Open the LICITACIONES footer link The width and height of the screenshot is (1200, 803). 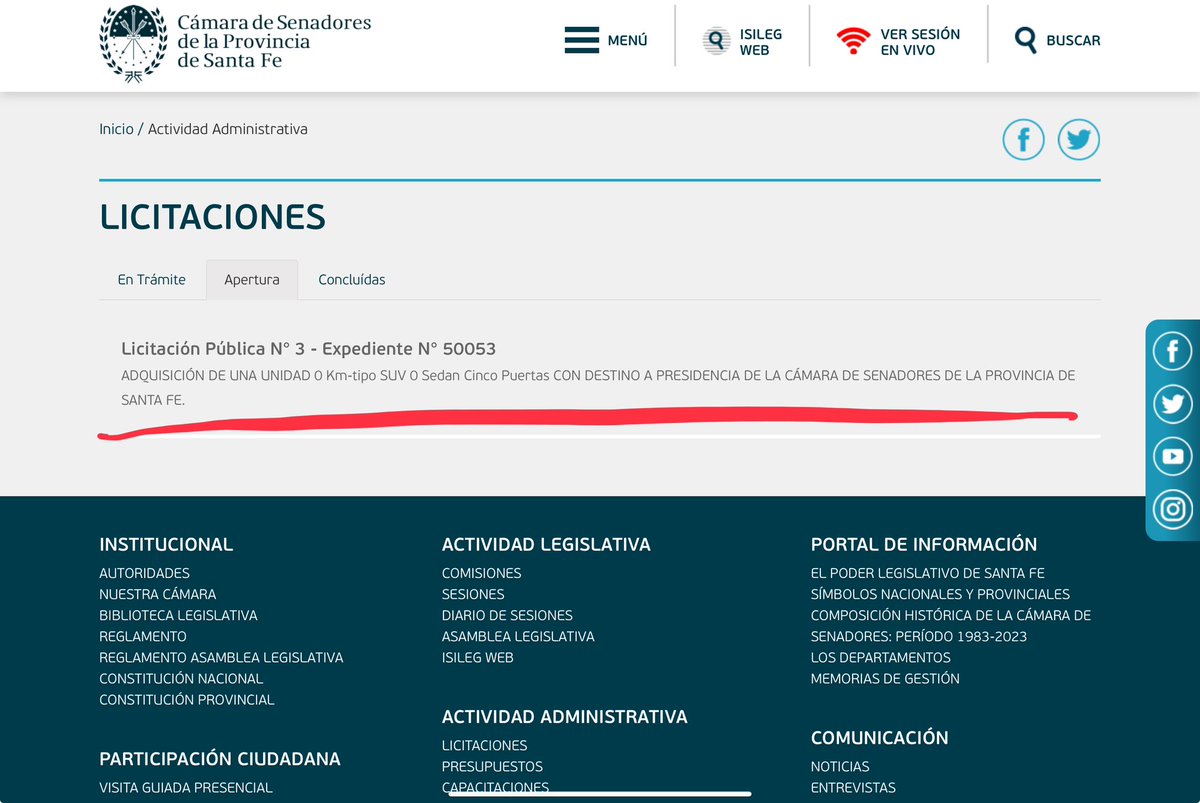pos(484,744)
